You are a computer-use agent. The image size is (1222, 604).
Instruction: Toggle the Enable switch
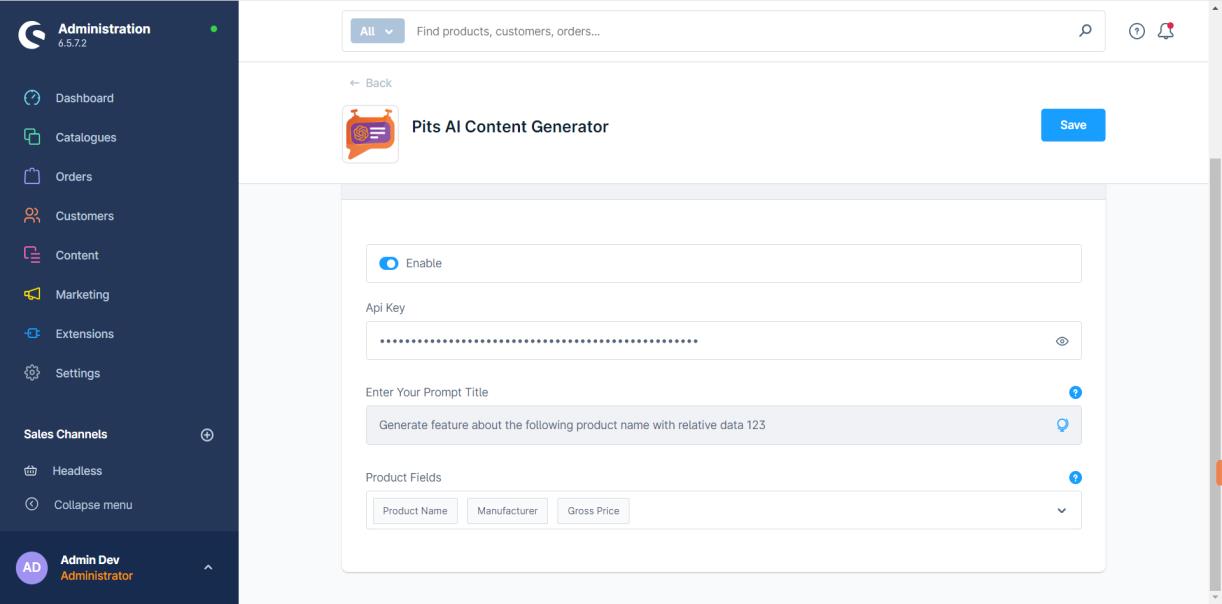[x=388, y=264]
